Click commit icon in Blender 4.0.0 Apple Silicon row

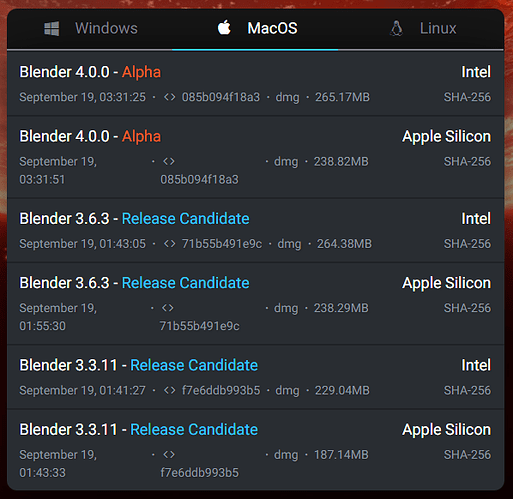point(169,162)
